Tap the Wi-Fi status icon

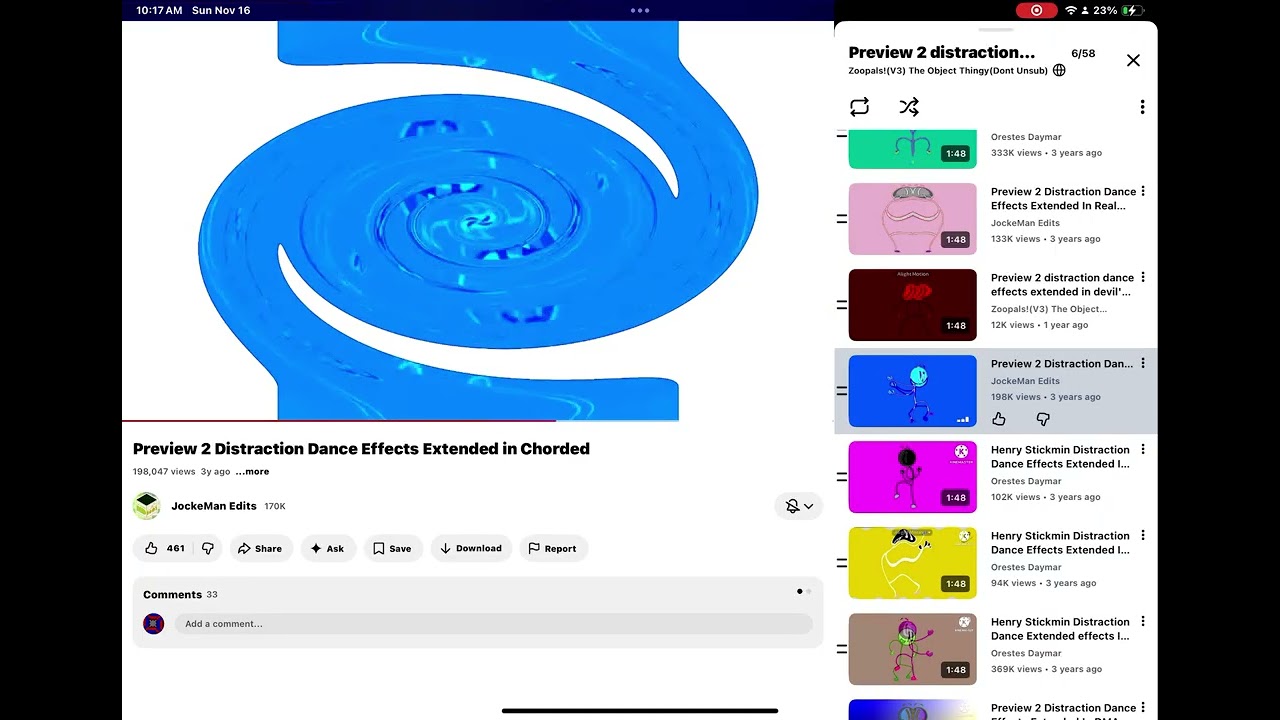click(1071, 10)
